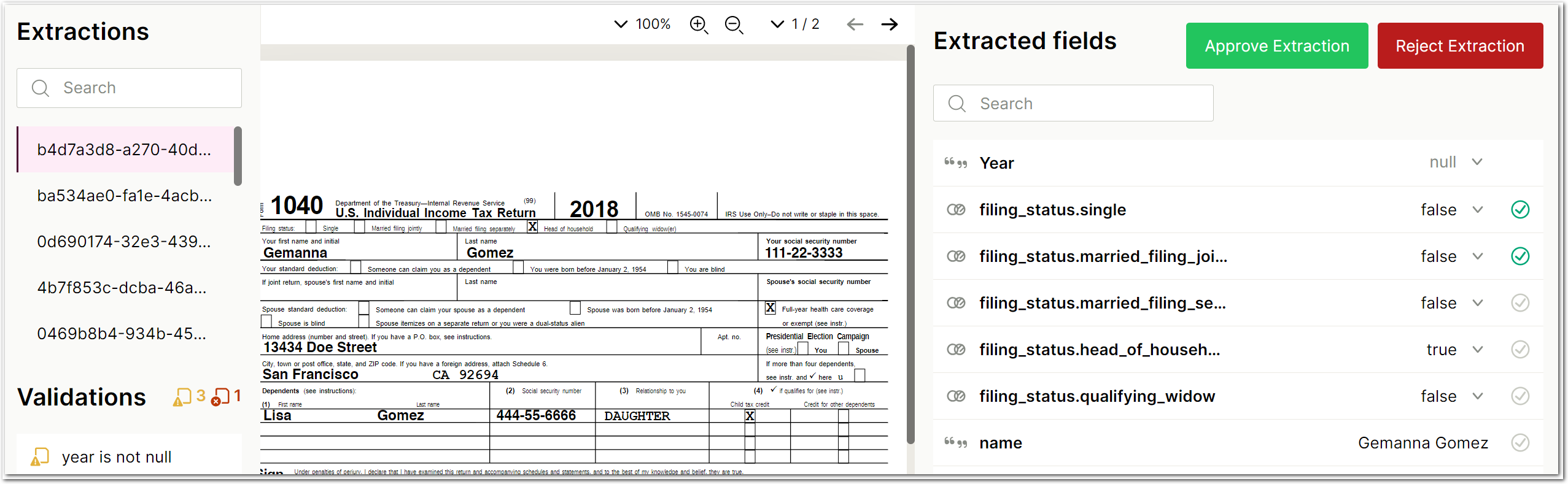Select extraction 4b7f853c-dcba-46a...
The height and width of the screenshot is (484, 1568).
click(125, 288)
